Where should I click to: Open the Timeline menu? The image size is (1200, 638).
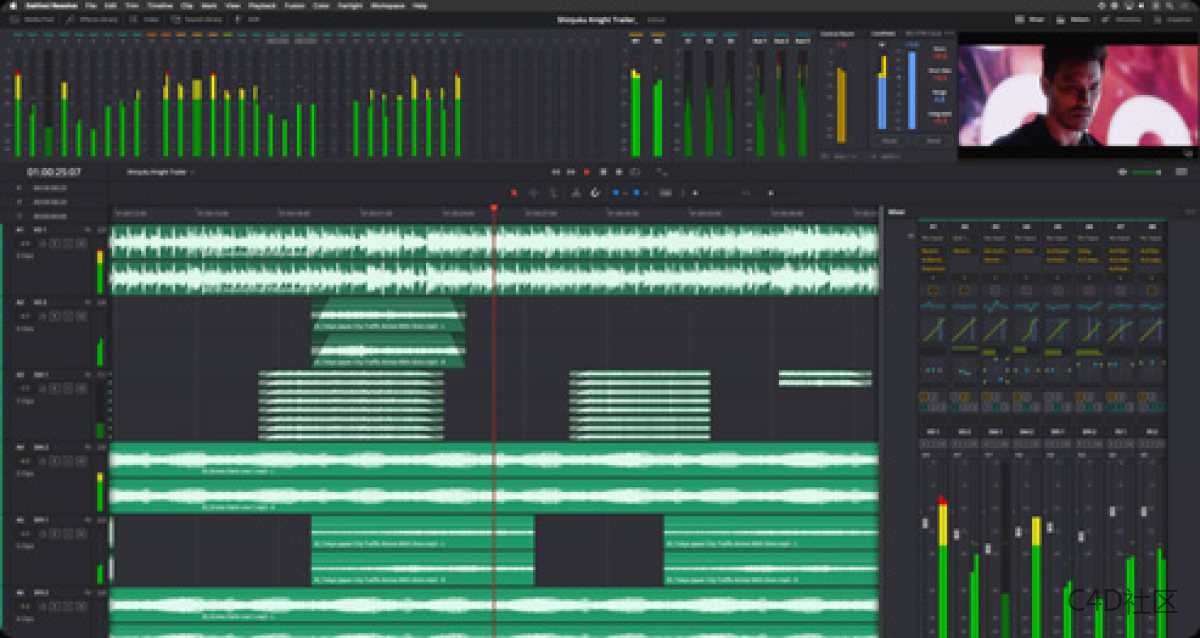pos(160,5)
